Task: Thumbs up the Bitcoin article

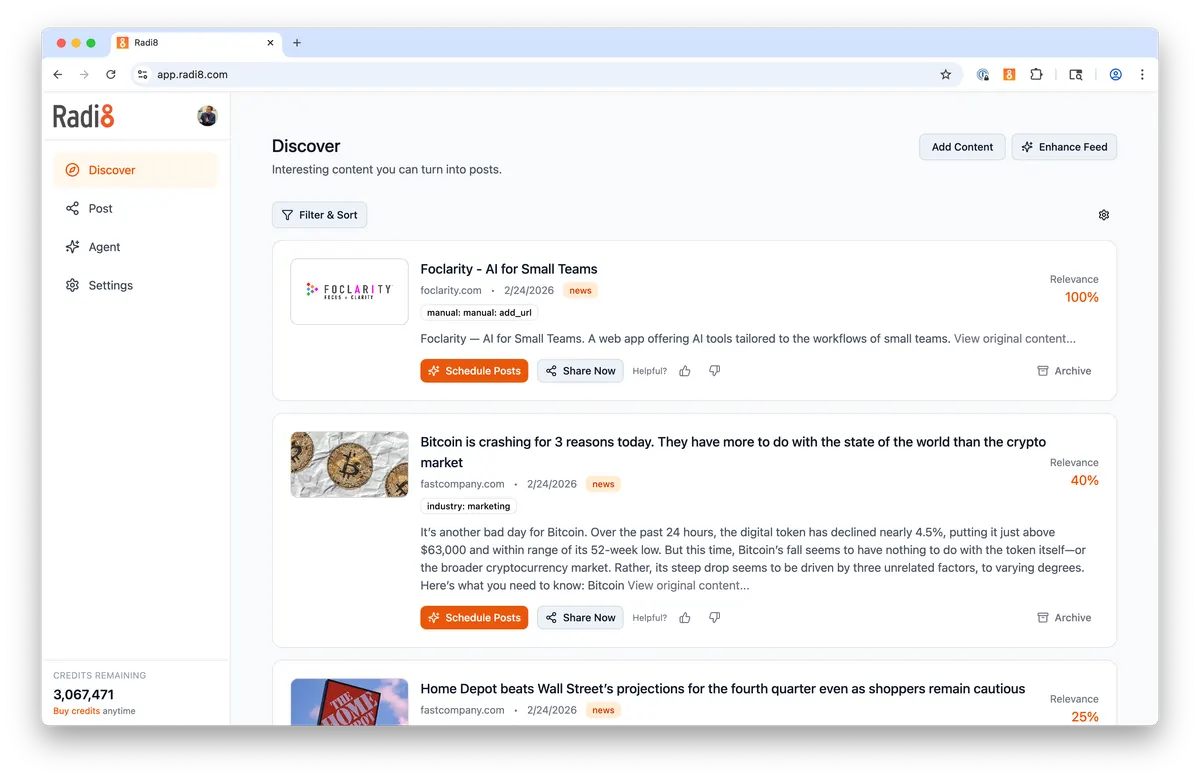Action: pyautogui.click(x=685, y=618)
